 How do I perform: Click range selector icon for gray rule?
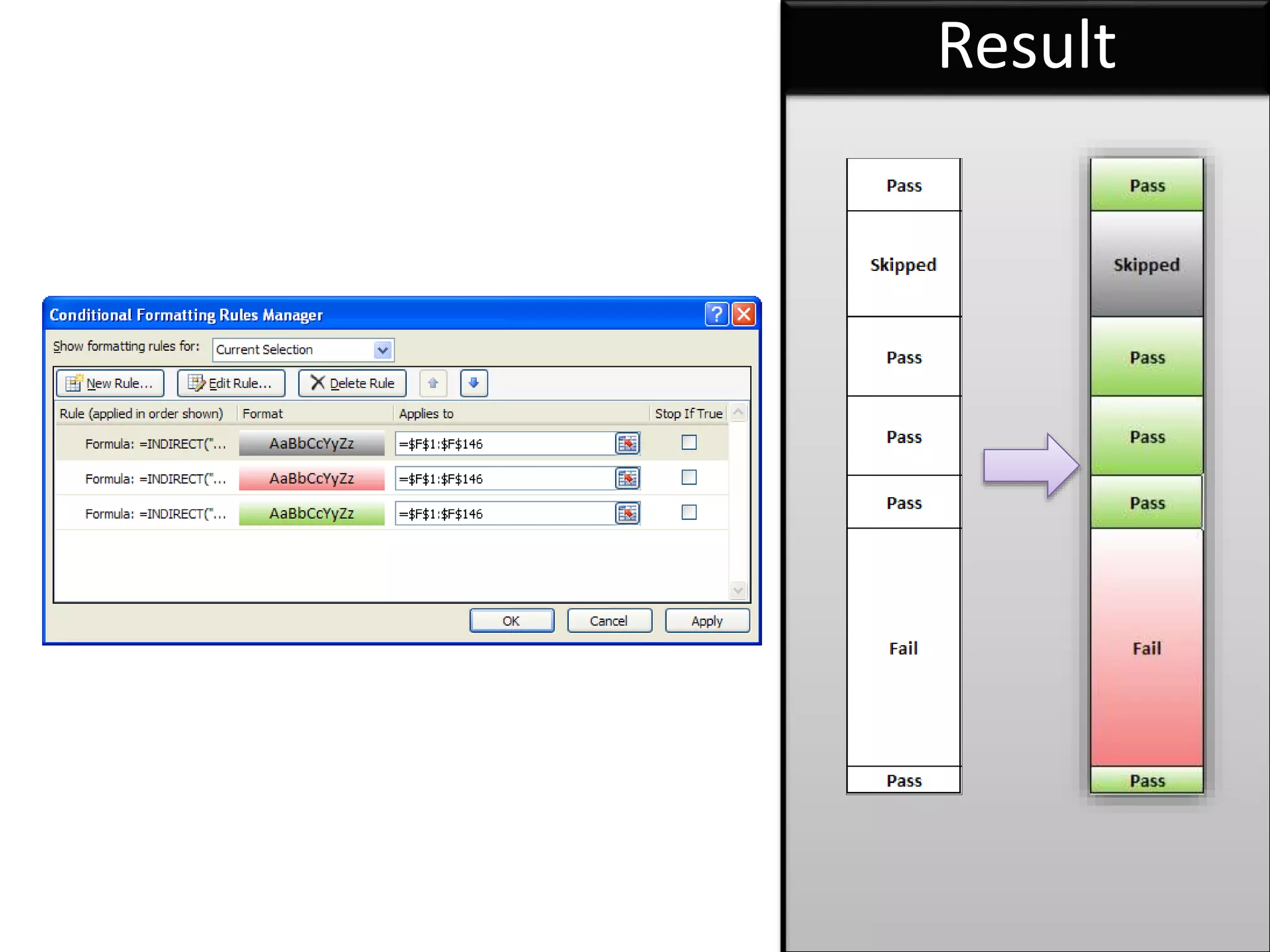[627, 444]
